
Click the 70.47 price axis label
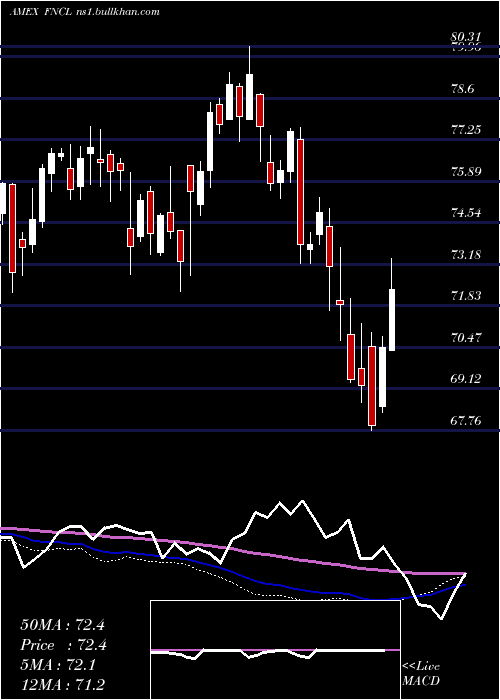click(x=466, y=338)
